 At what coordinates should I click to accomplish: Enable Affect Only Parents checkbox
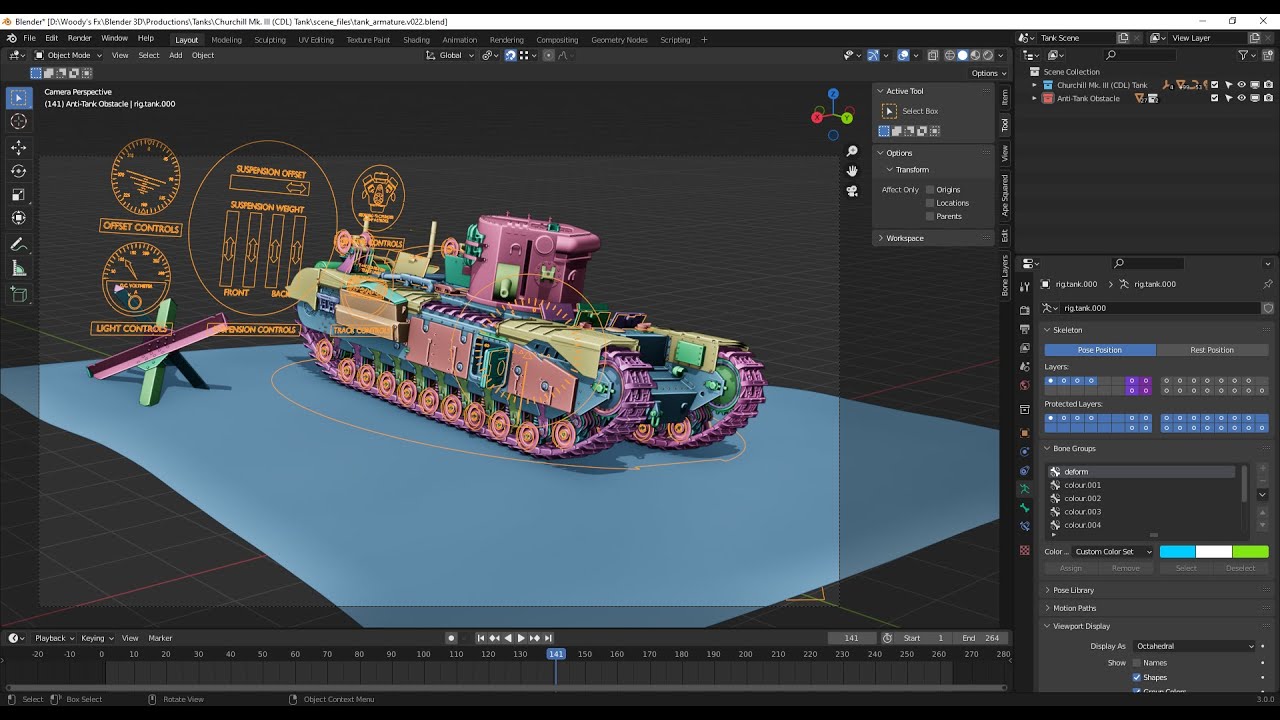tap(930, 216)
